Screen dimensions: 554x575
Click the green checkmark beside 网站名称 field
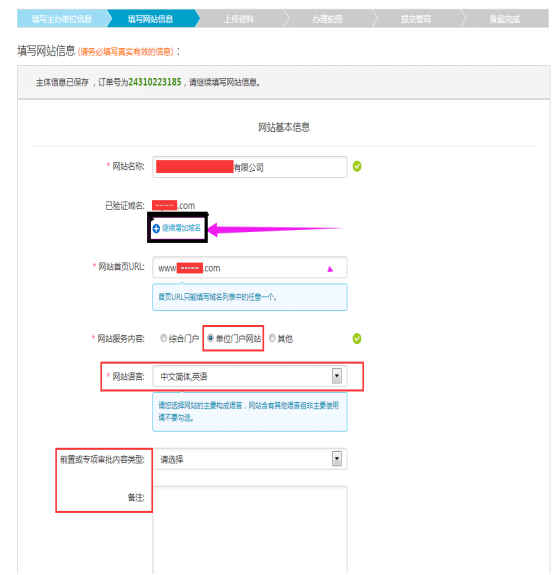click(357, 166)
